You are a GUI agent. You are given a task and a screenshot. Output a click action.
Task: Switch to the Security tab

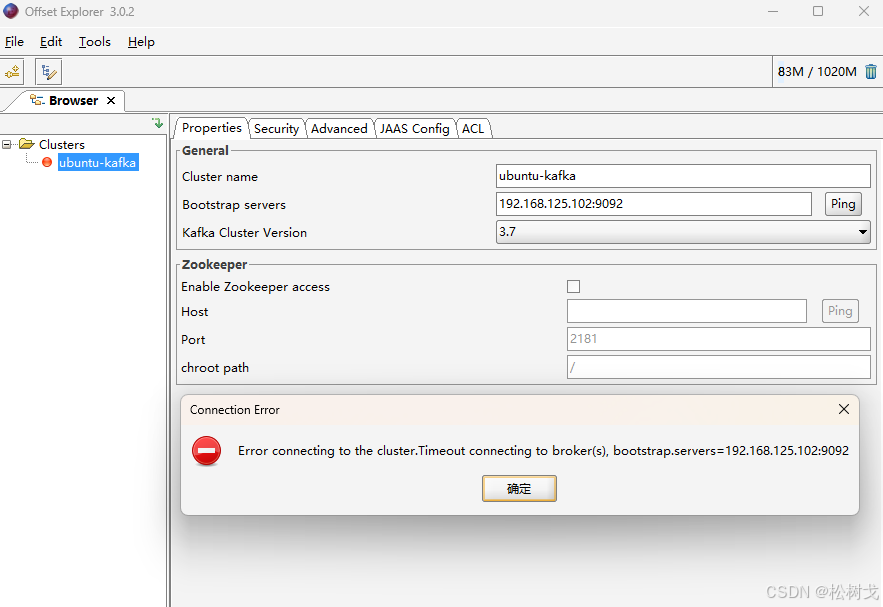tap(277, 129)
